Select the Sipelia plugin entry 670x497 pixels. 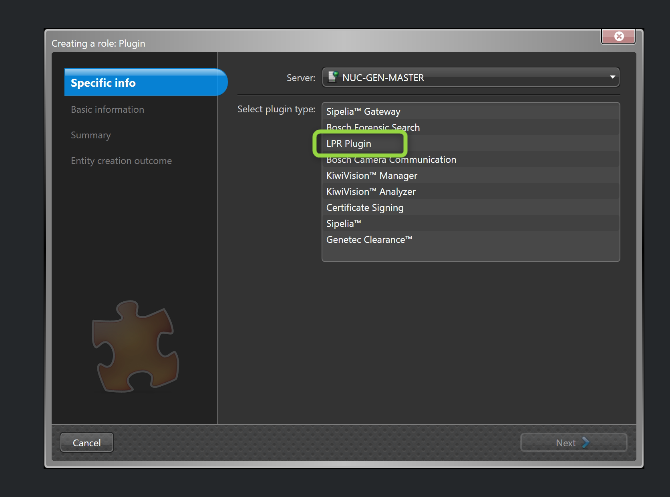pyautogui.click(x=345, y=224)
